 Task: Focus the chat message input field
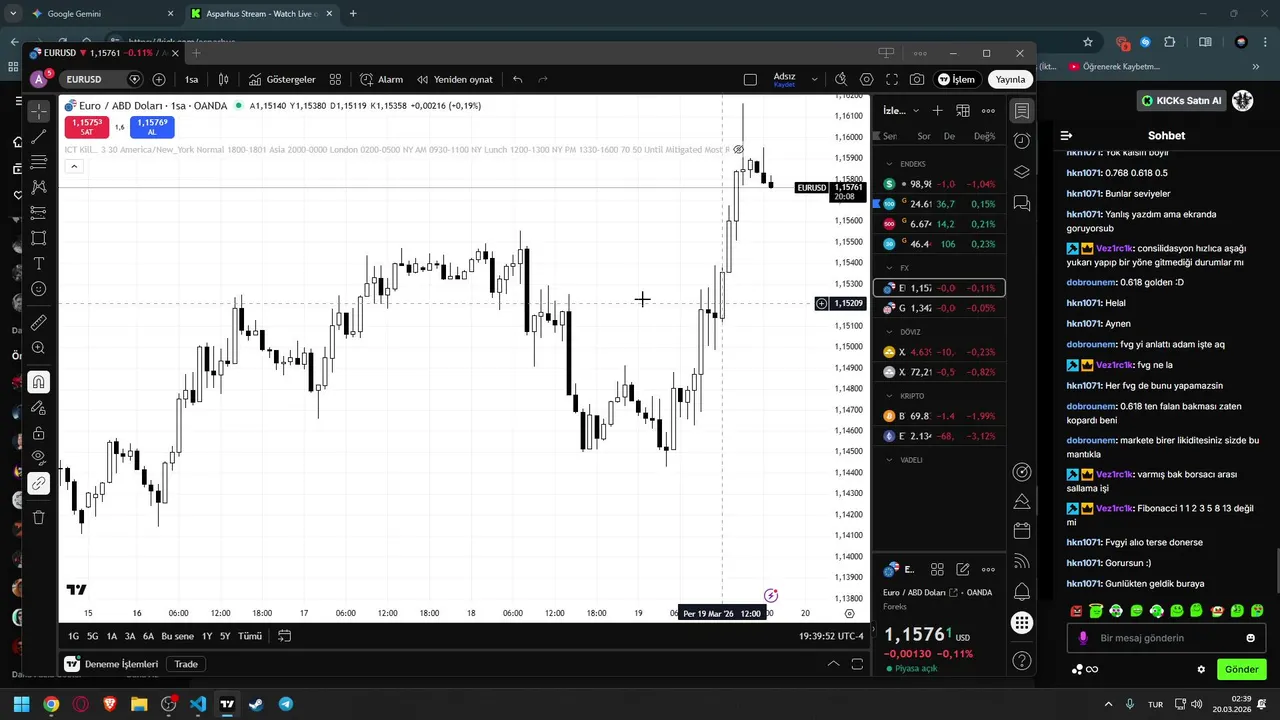pos(1167,638)
